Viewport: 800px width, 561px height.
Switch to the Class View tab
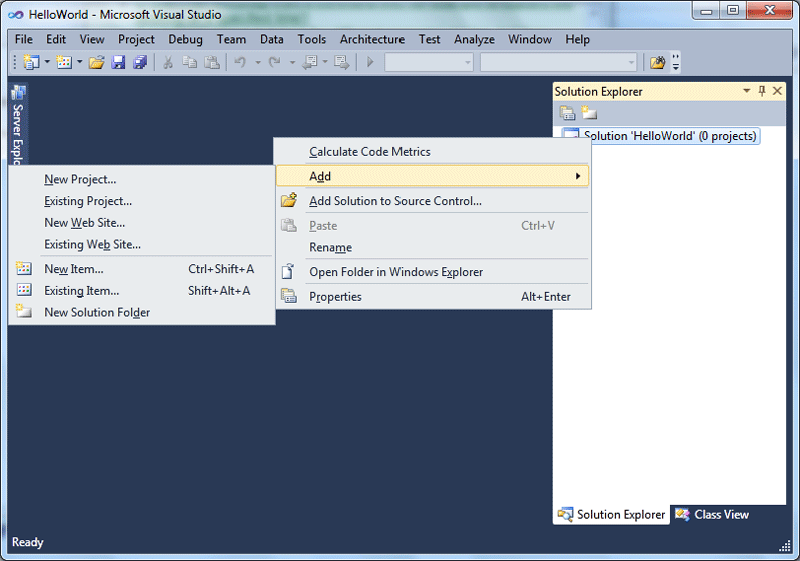click(712, 514)
